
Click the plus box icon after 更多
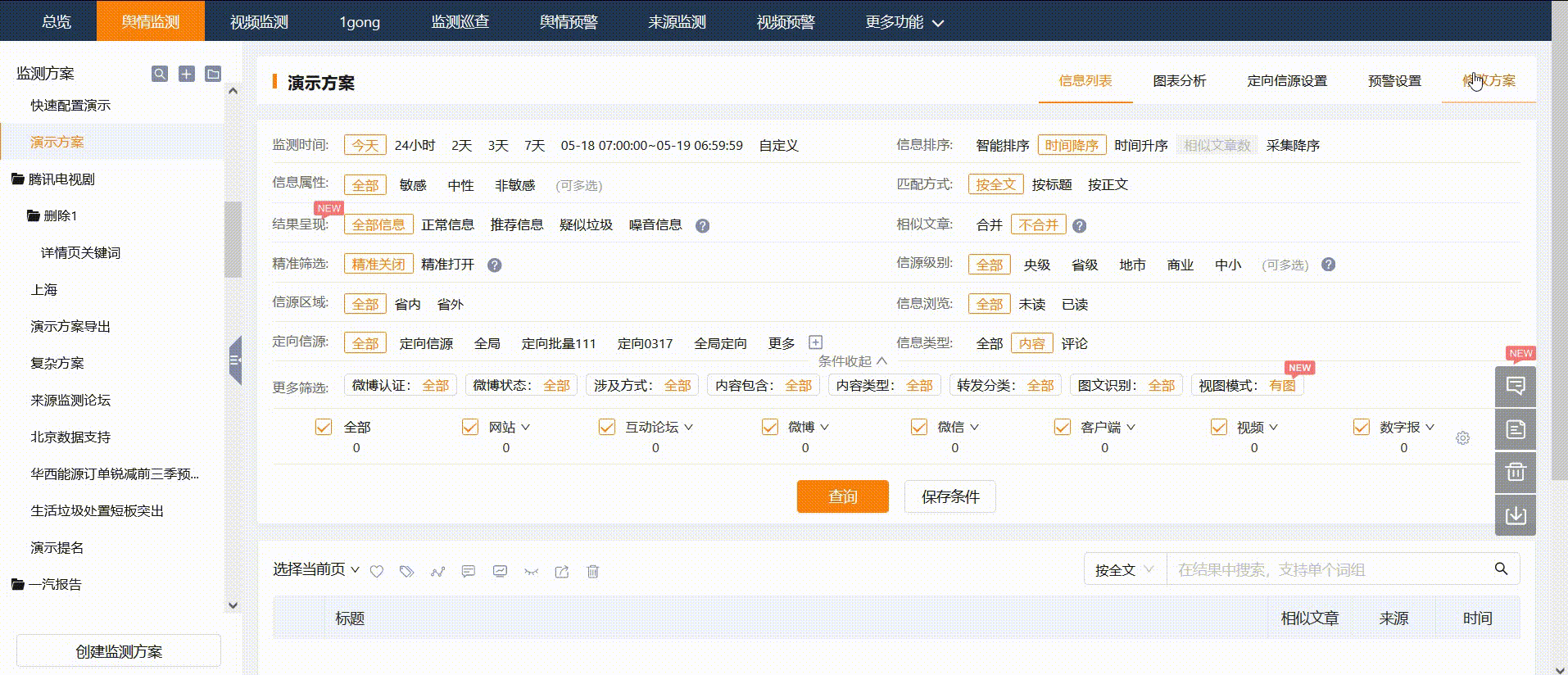click(815, 342)
